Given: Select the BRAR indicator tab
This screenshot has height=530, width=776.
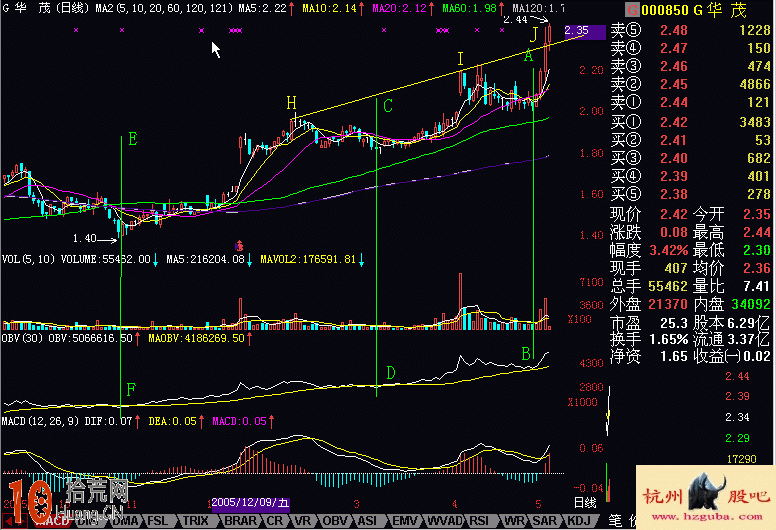Looking at the screenshot, I should point(240,521).
